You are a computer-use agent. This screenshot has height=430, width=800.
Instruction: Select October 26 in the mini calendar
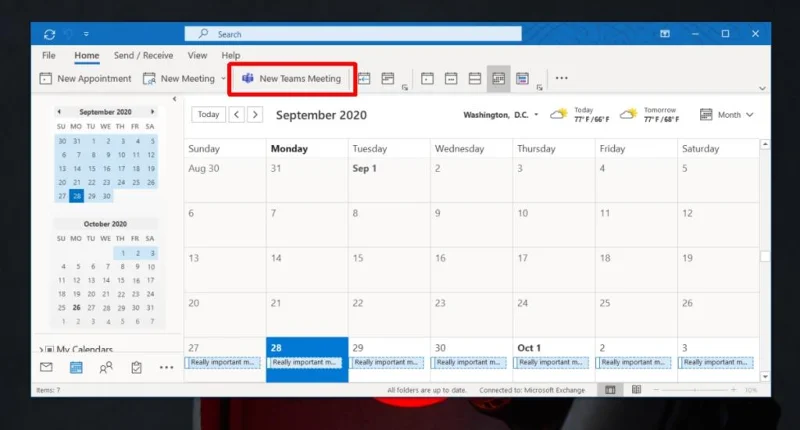click(x=77, y=308)
